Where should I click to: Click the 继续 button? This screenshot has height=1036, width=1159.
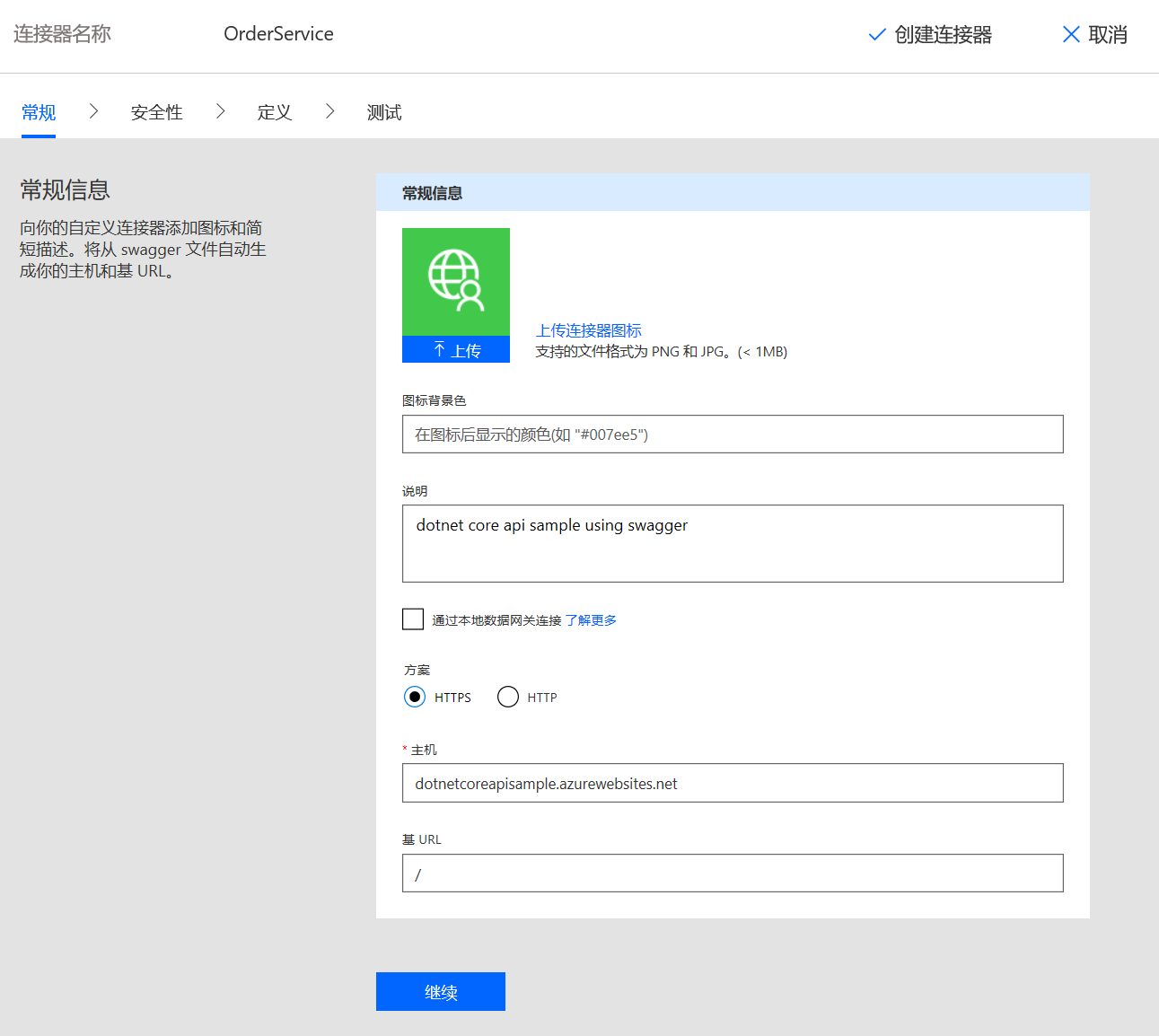[441, 991]
